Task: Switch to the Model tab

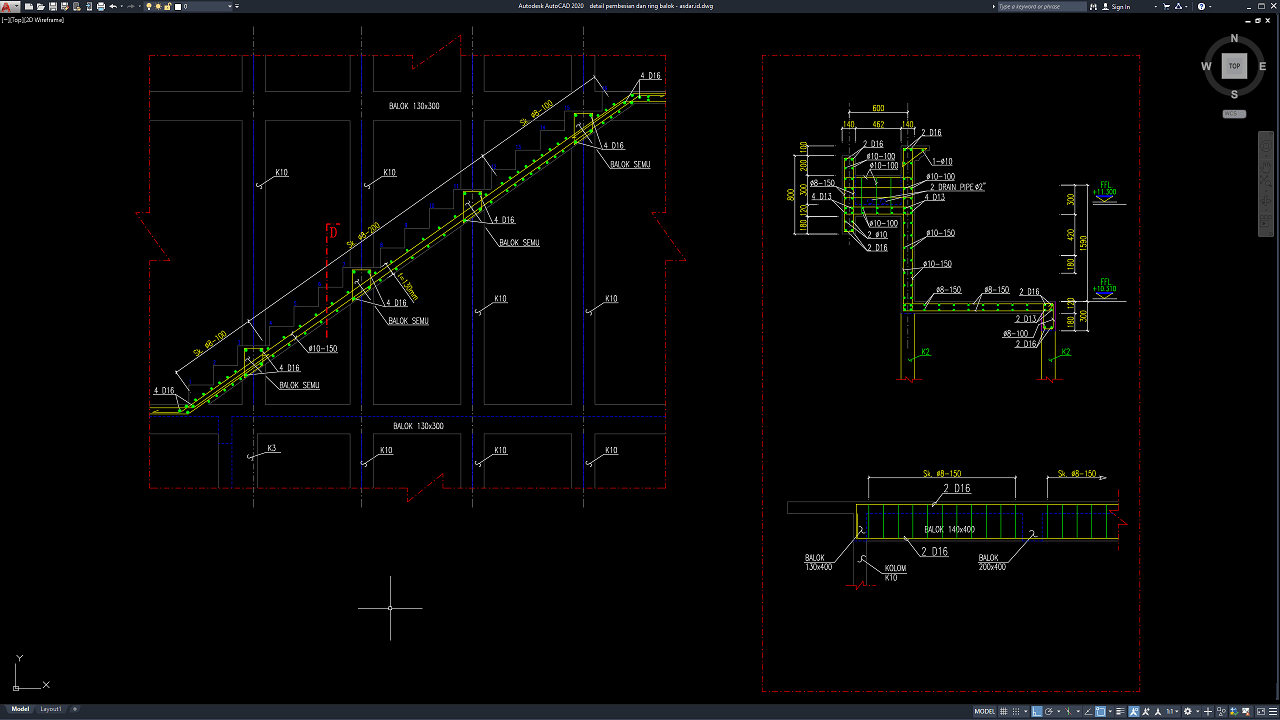Action: click(x=20, y=709)
